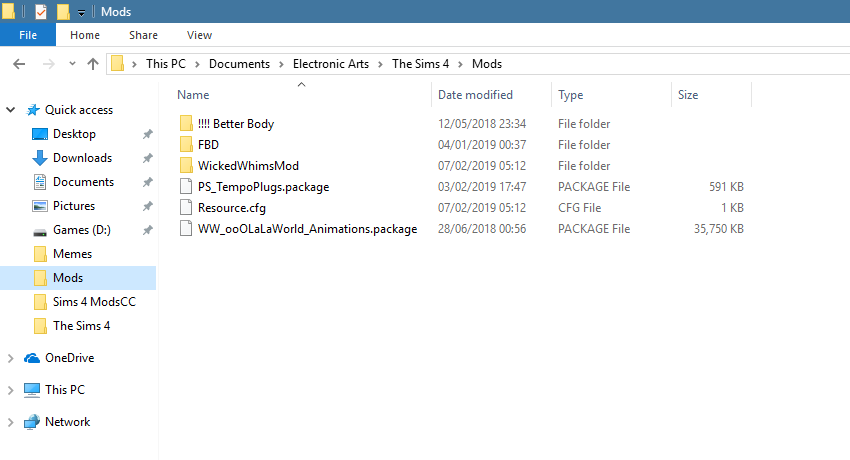This screenshot has width=850, height=460.
Task: Go up one folder level
Action: pyautogui.click(x=93, y=64)
